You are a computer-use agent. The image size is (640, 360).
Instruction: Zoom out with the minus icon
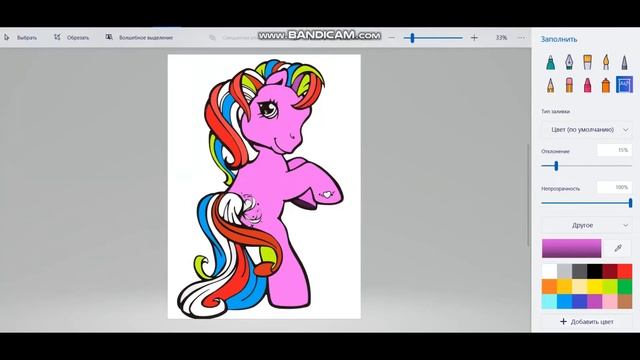pos(391,38)
